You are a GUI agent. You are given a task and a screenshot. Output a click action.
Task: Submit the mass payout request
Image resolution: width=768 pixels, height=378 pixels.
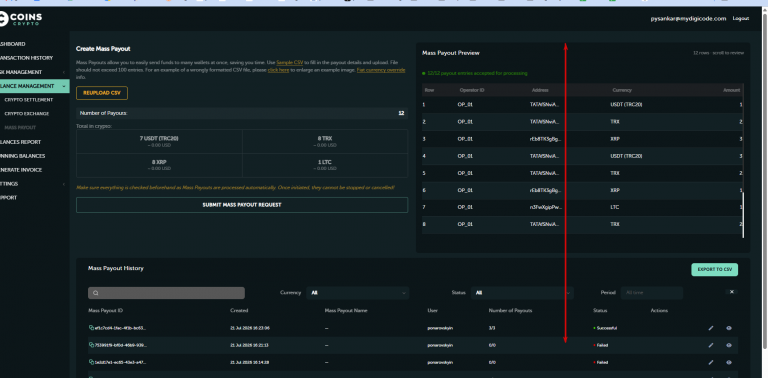point(242,205)
